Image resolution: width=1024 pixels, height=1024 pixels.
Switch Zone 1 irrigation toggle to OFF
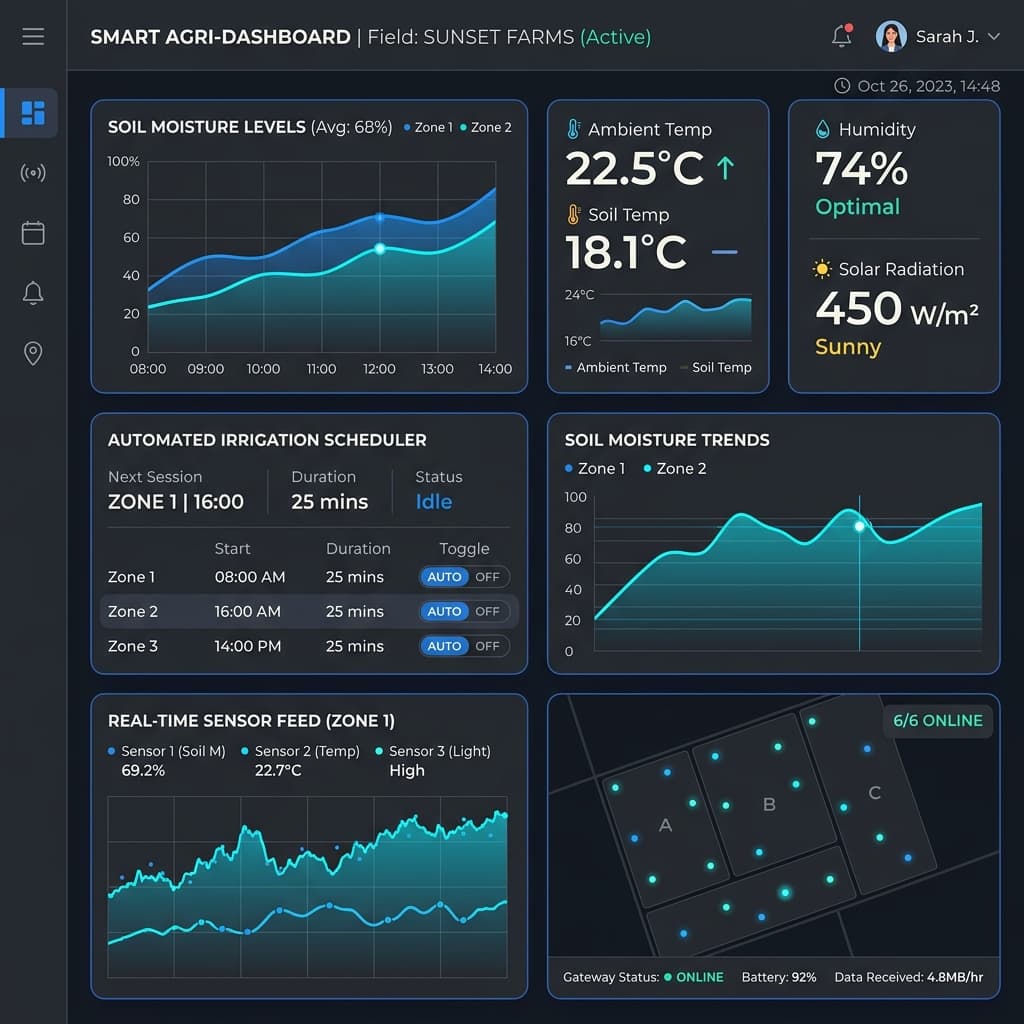pos(487,577)
